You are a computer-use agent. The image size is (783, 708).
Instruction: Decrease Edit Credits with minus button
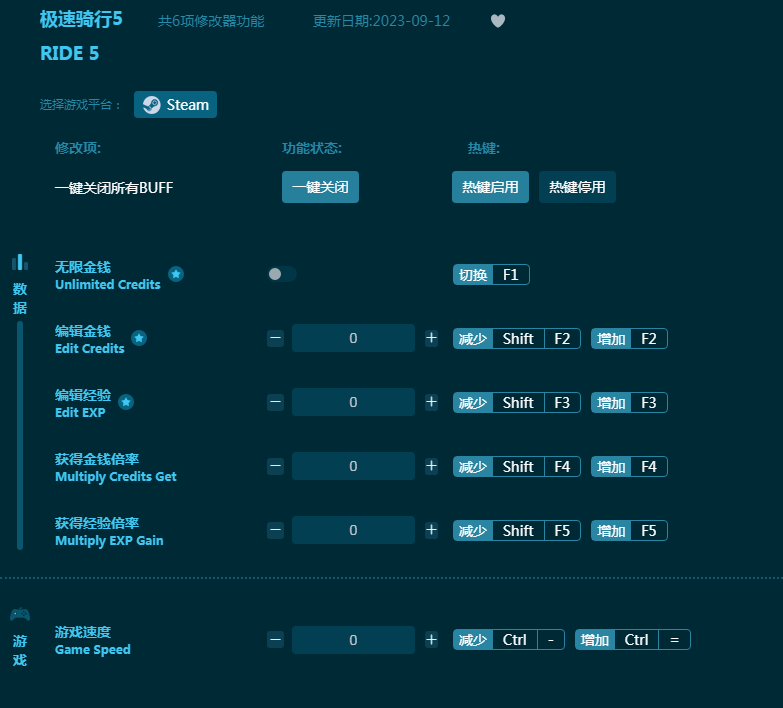click(275, 338)
